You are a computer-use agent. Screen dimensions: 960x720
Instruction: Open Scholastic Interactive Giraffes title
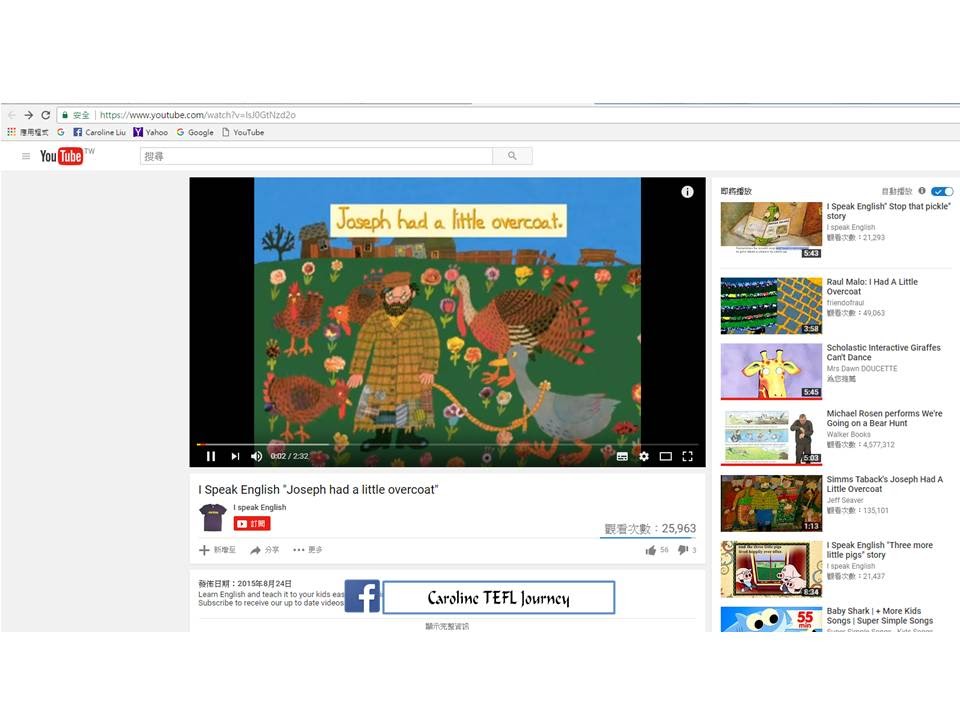(883, 352)
